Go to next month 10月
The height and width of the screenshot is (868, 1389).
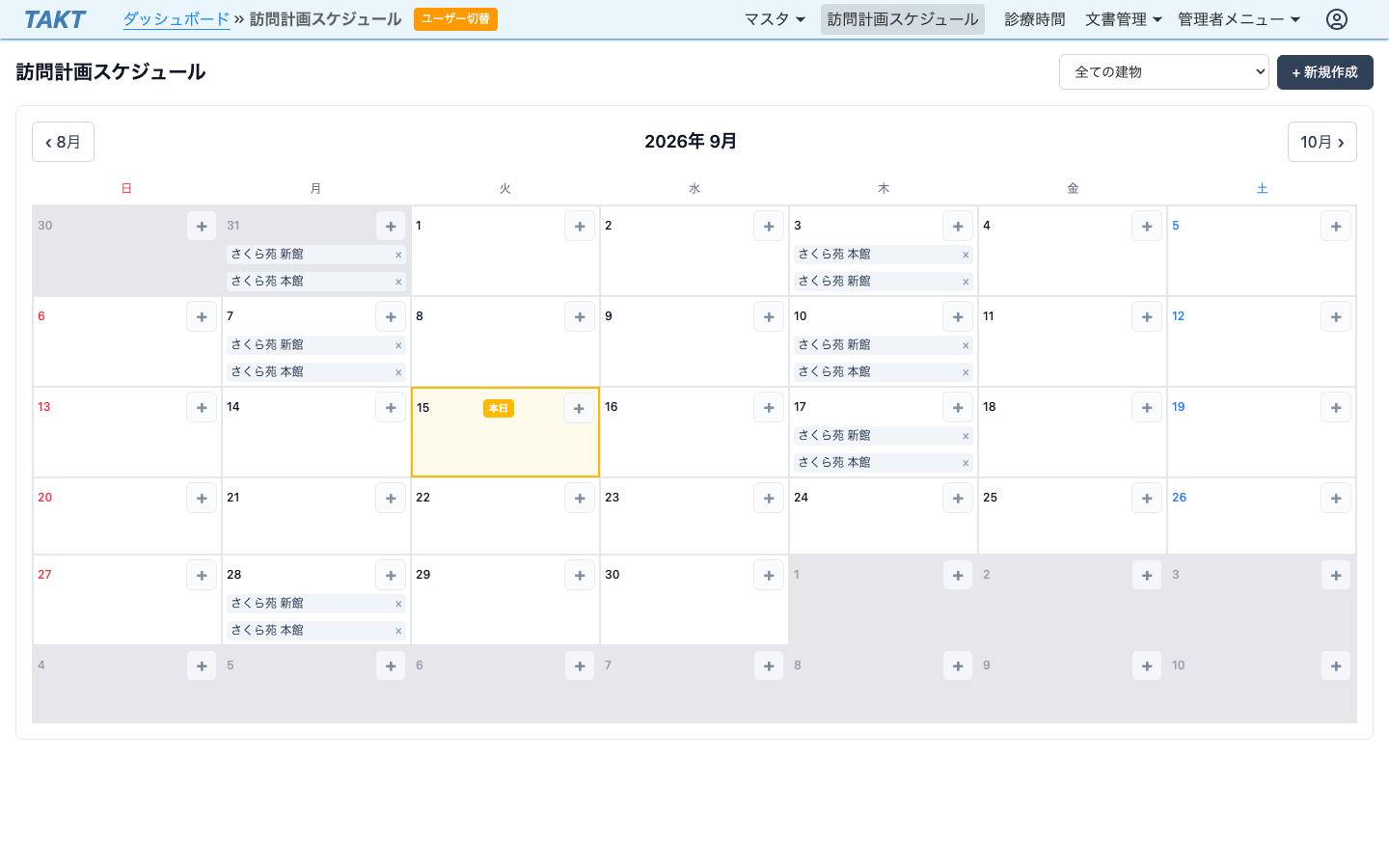[x=1322, y=142]
